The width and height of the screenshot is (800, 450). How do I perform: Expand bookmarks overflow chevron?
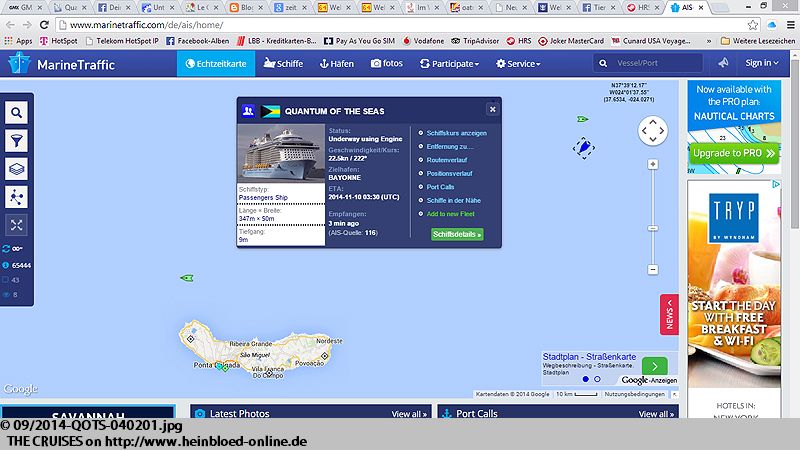[x=709, y=41]
